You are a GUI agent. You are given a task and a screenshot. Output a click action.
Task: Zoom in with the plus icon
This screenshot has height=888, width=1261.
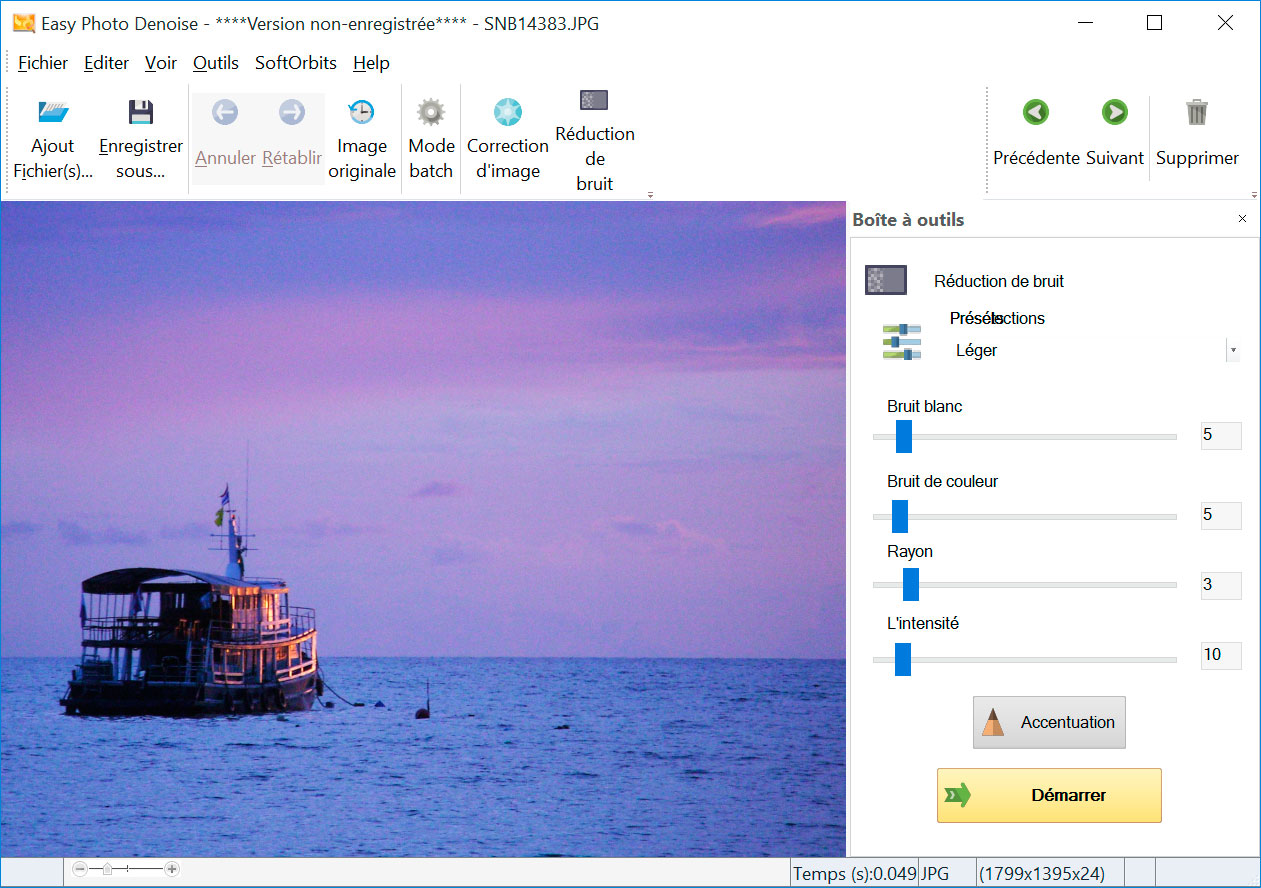click(x=172, y=870)
